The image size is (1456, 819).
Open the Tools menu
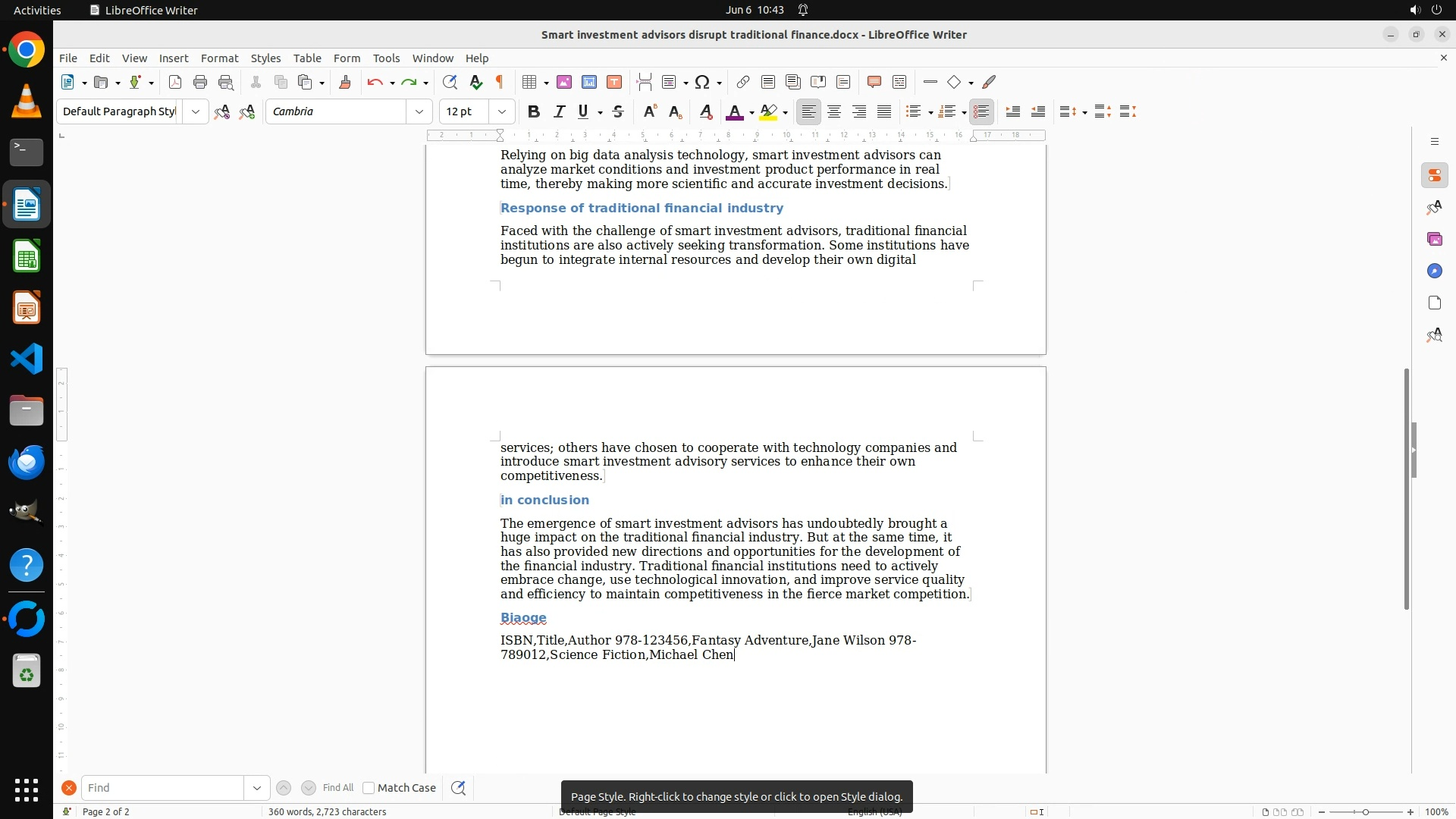coord(386,58)
